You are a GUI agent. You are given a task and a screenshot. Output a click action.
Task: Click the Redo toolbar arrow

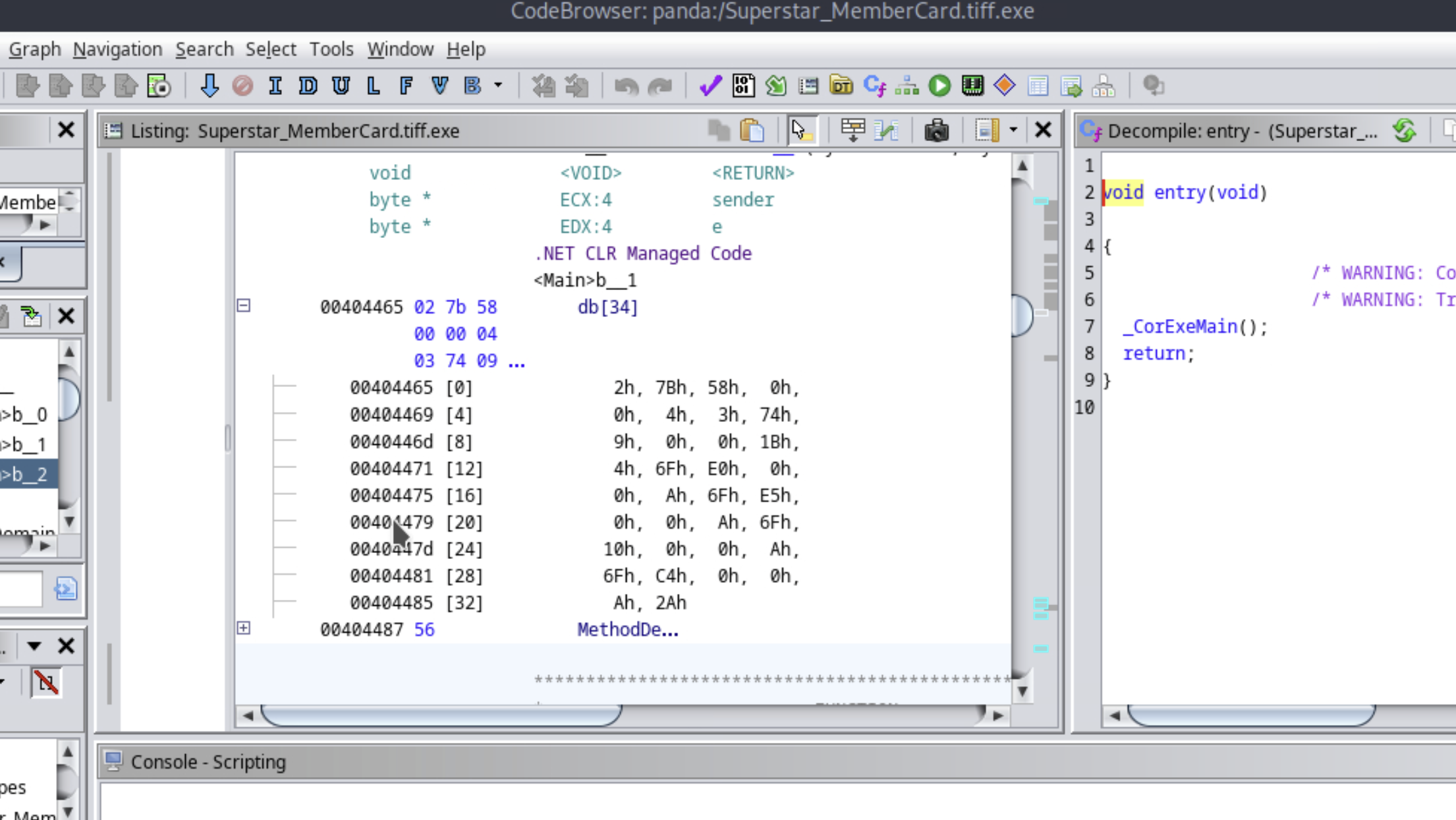[x=660, y=86]
